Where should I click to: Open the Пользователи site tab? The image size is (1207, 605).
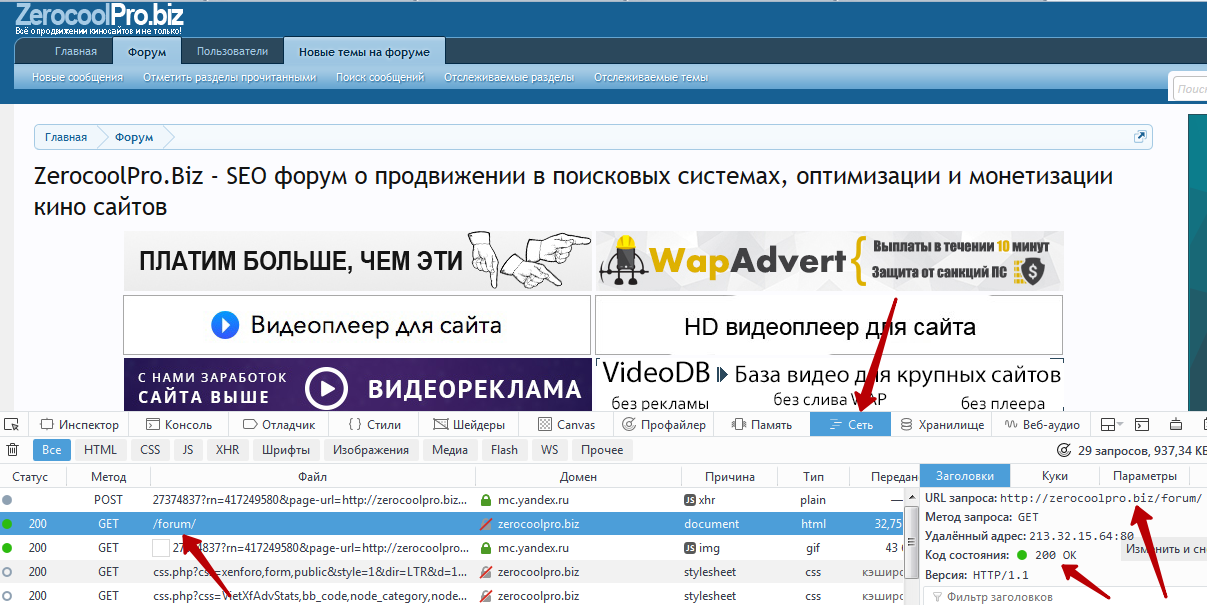point(232,52)
